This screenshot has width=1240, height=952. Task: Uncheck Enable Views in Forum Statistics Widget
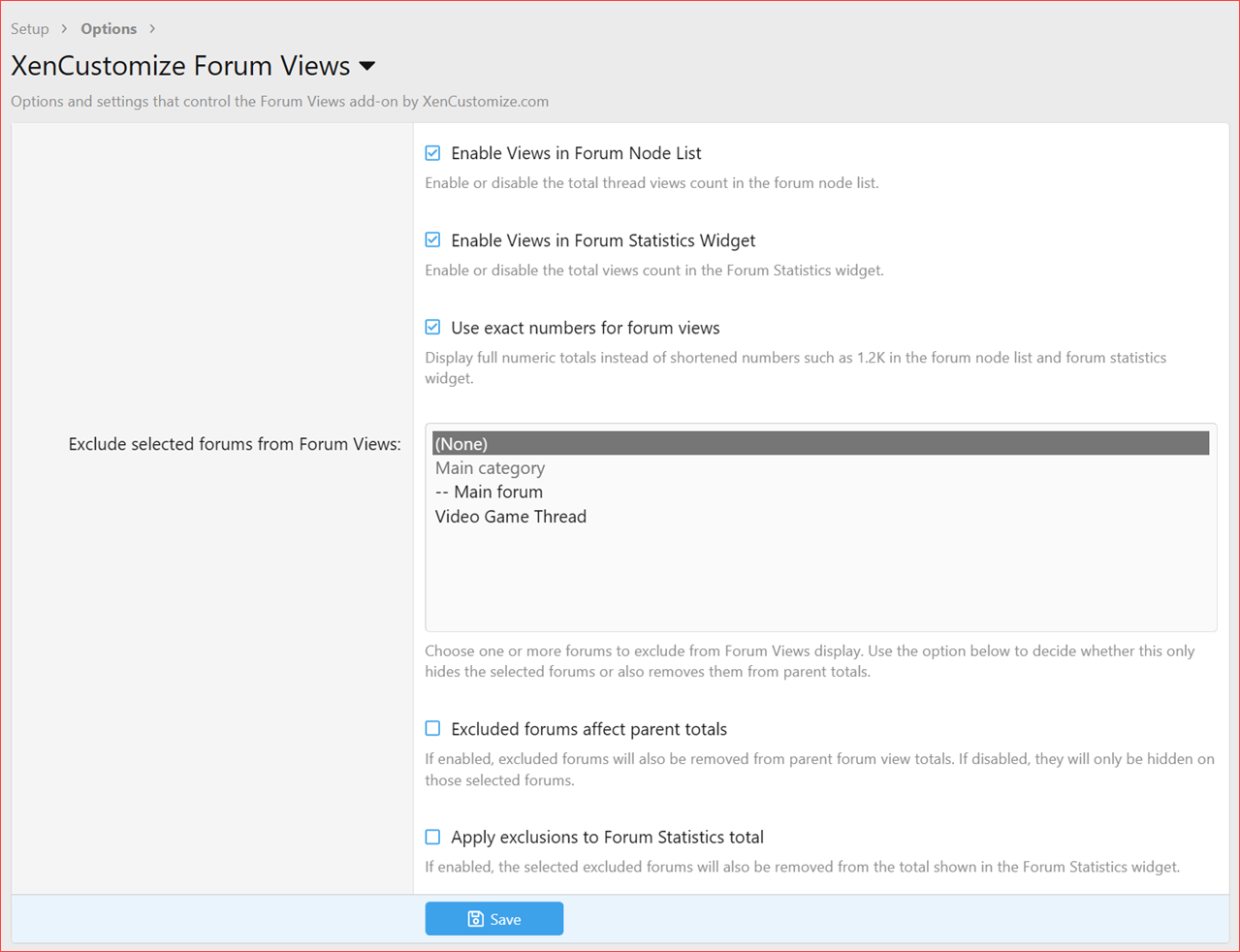click(x=431, y=239)
